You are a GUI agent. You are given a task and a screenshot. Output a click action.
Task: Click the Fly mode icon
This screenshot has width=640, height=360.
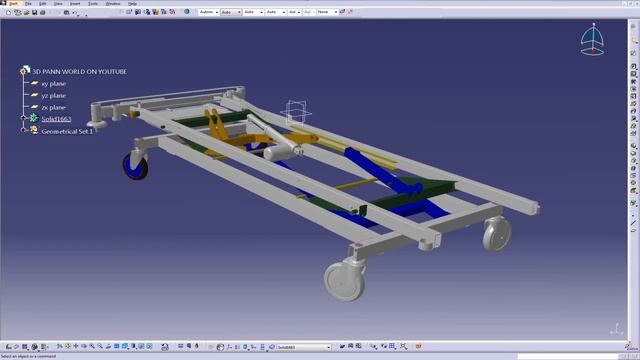(x=60, y=346)
